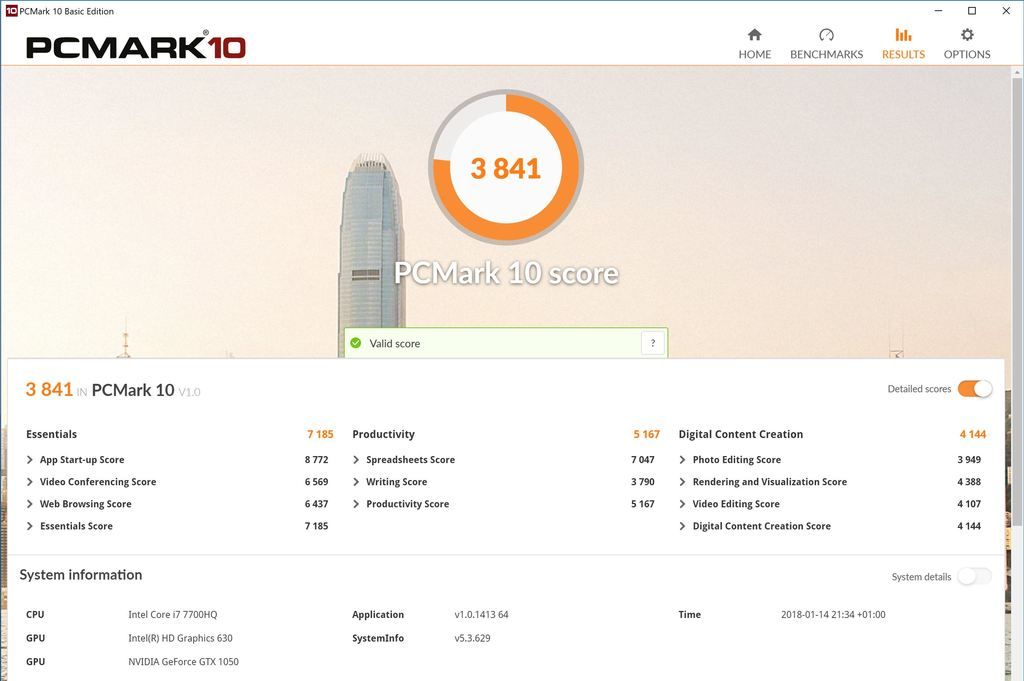Click the Essentials total 7 185 in orange
Screen dimensions: 1024x681
320,434
